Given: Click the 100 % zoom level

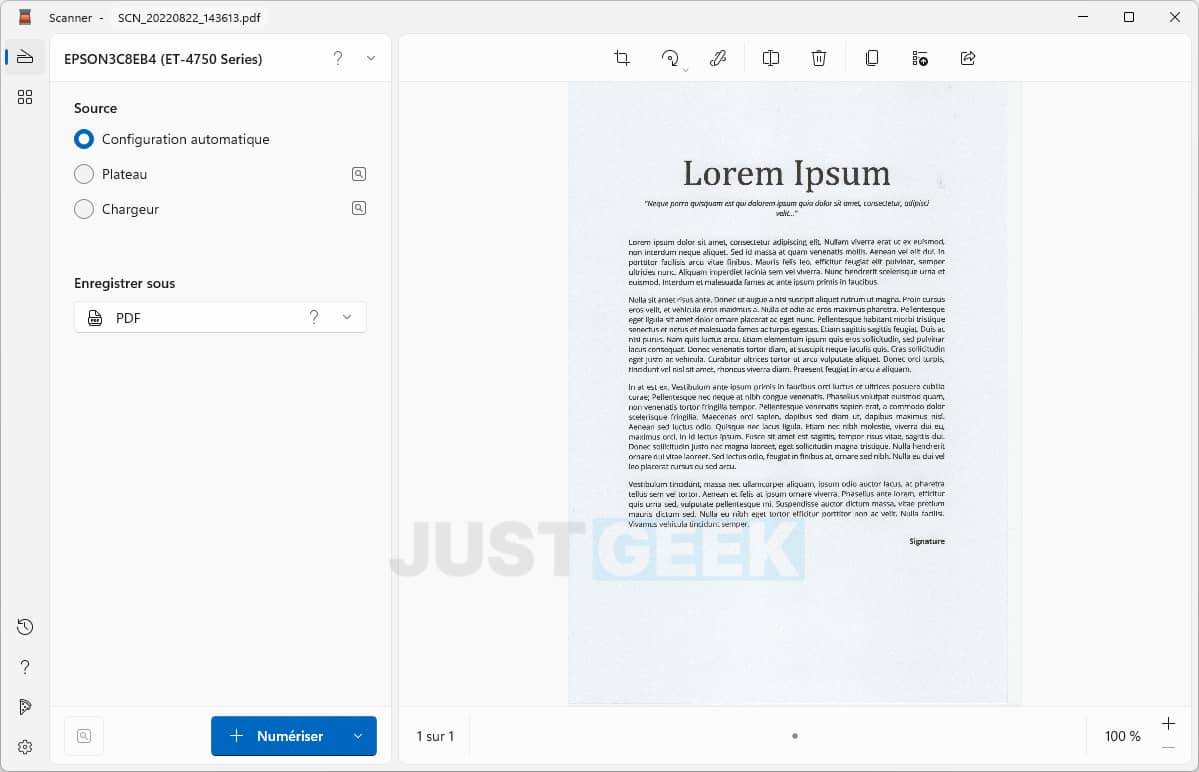Looking at the screenshot, I should coord(1122,736).
